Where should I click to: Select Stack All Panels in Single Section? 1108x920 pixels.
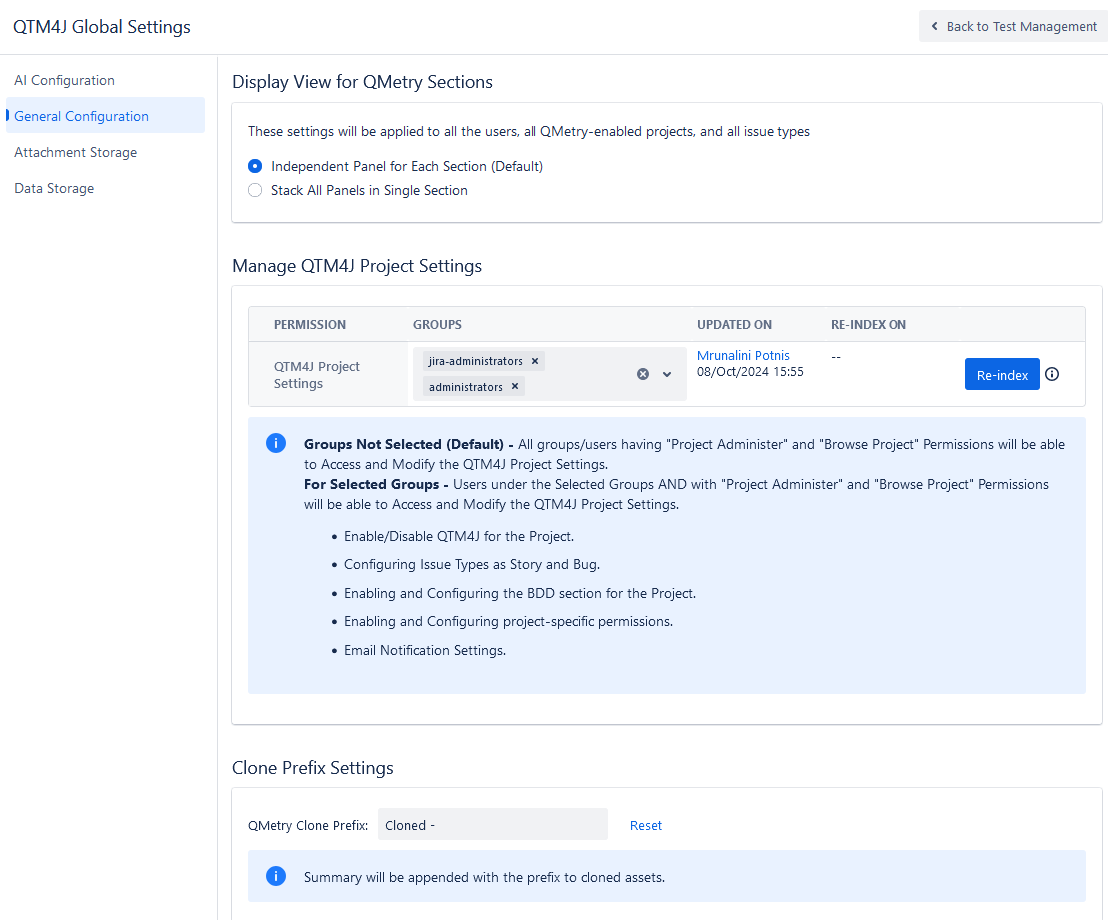pos(255,190)
